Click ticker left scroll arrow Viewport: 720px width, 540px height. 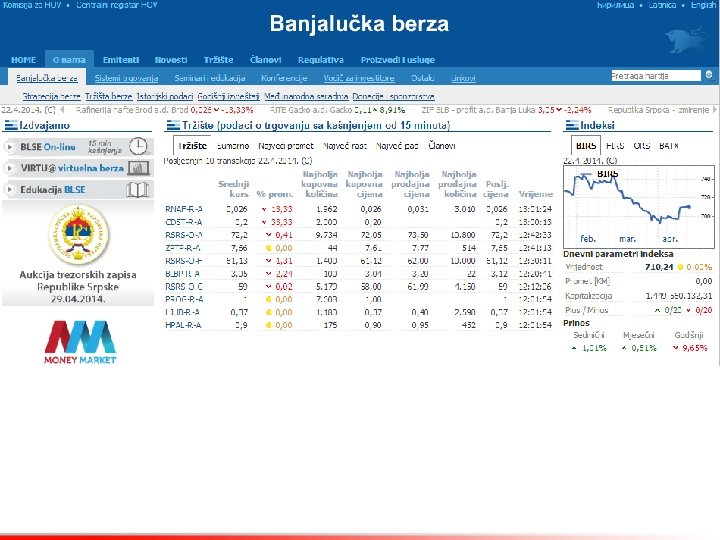[62, 110]
